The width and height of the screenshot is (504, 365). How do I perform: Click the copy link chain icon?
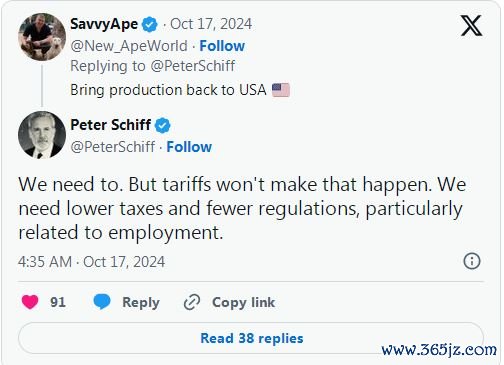coord(192,302)
